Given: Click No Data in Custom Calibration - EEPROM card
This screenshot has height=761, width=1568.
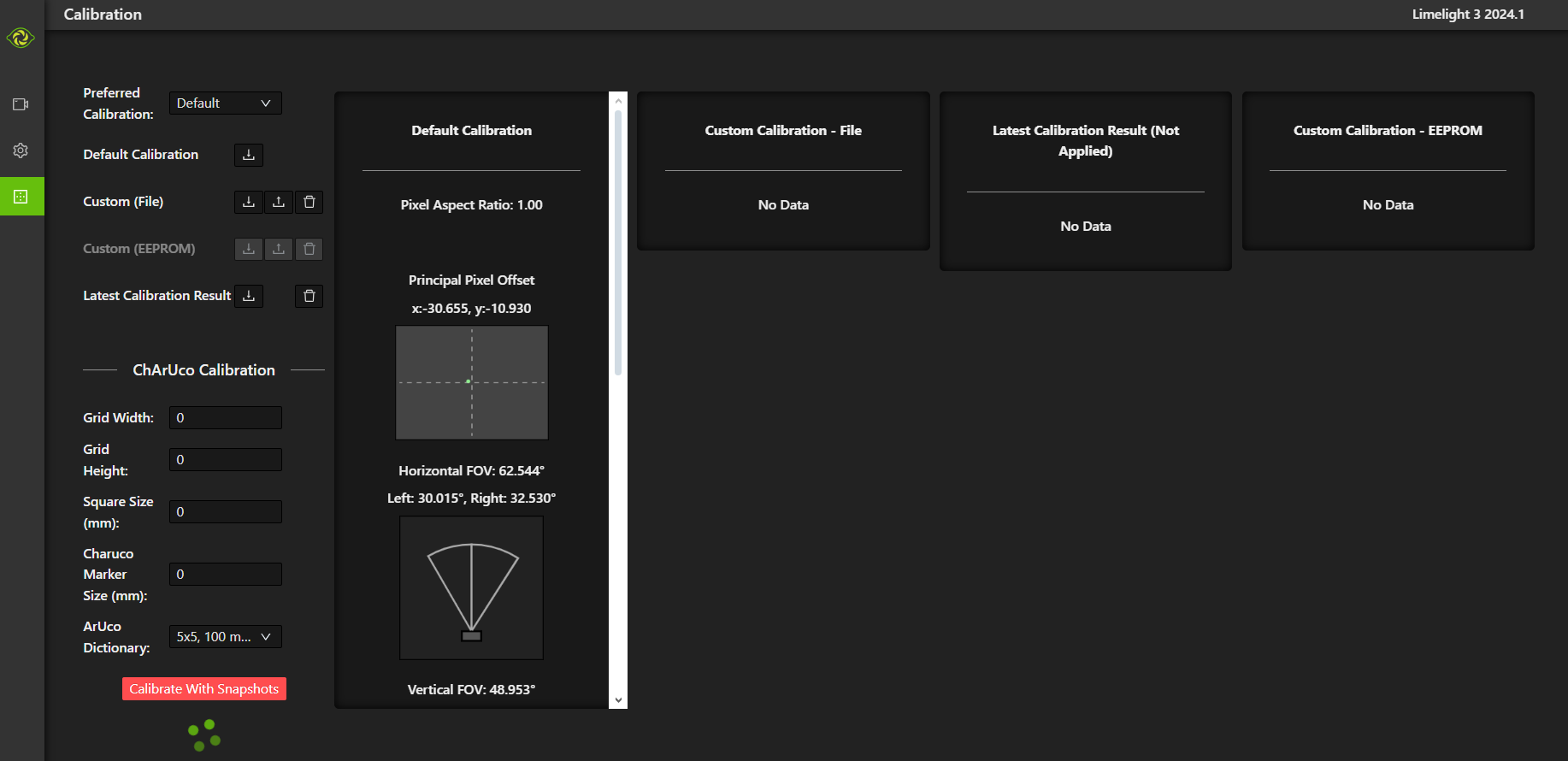Looking at the screenshot, I should pos(1388,205).
